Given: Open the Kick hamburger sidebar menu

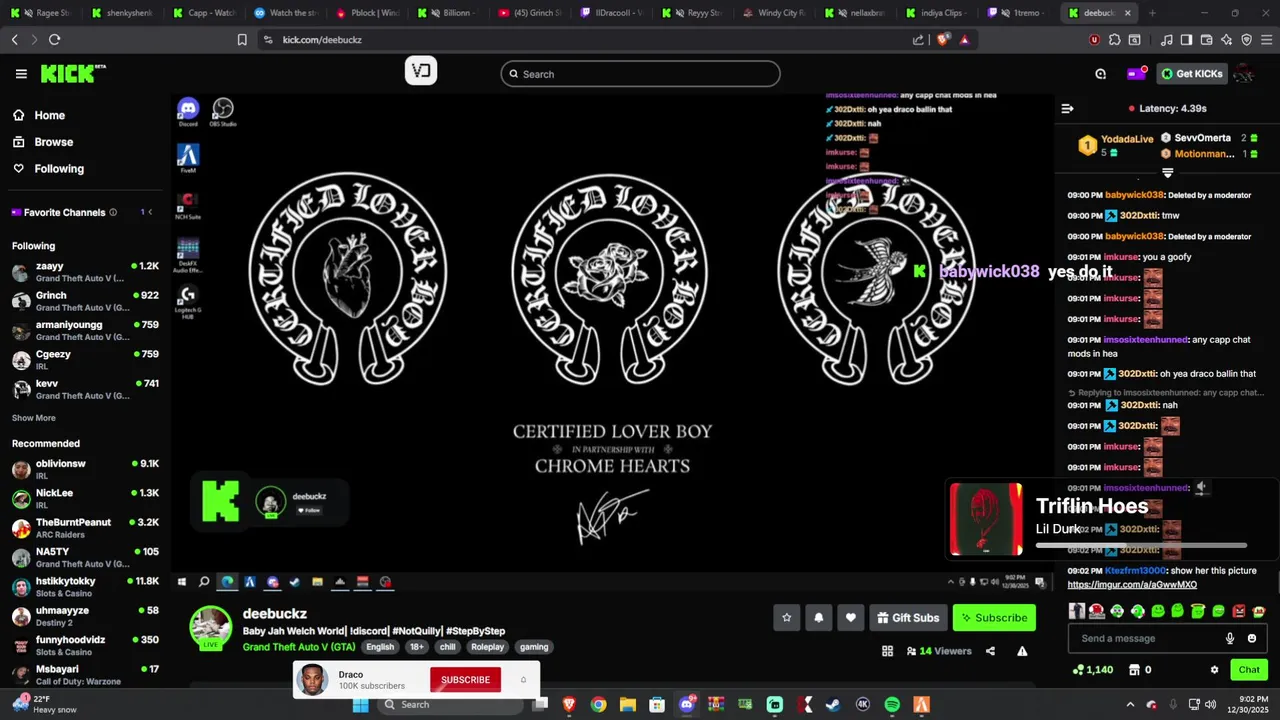Looking at the screenshot, I should [x=21, y=74].
